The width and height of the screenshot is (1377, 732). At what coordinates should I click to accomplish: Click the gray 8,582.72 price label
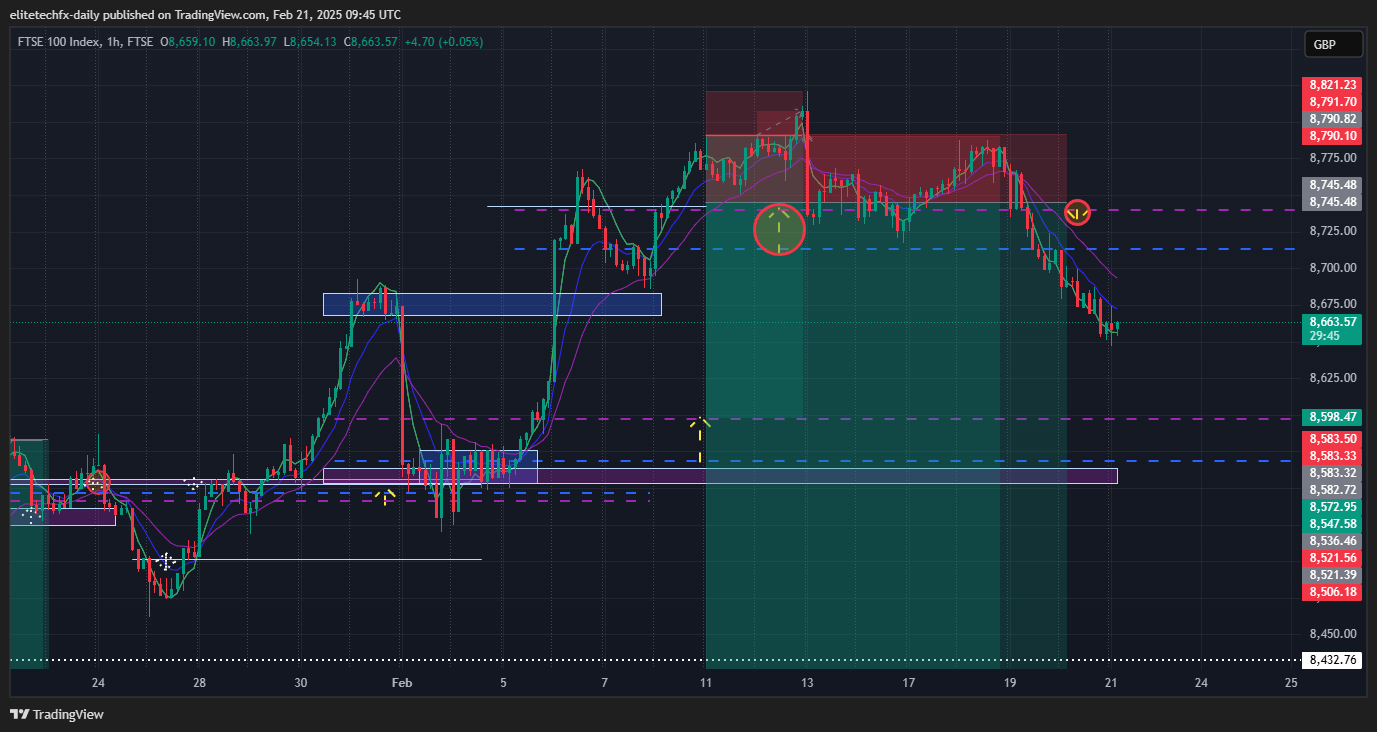point(1331,490)
